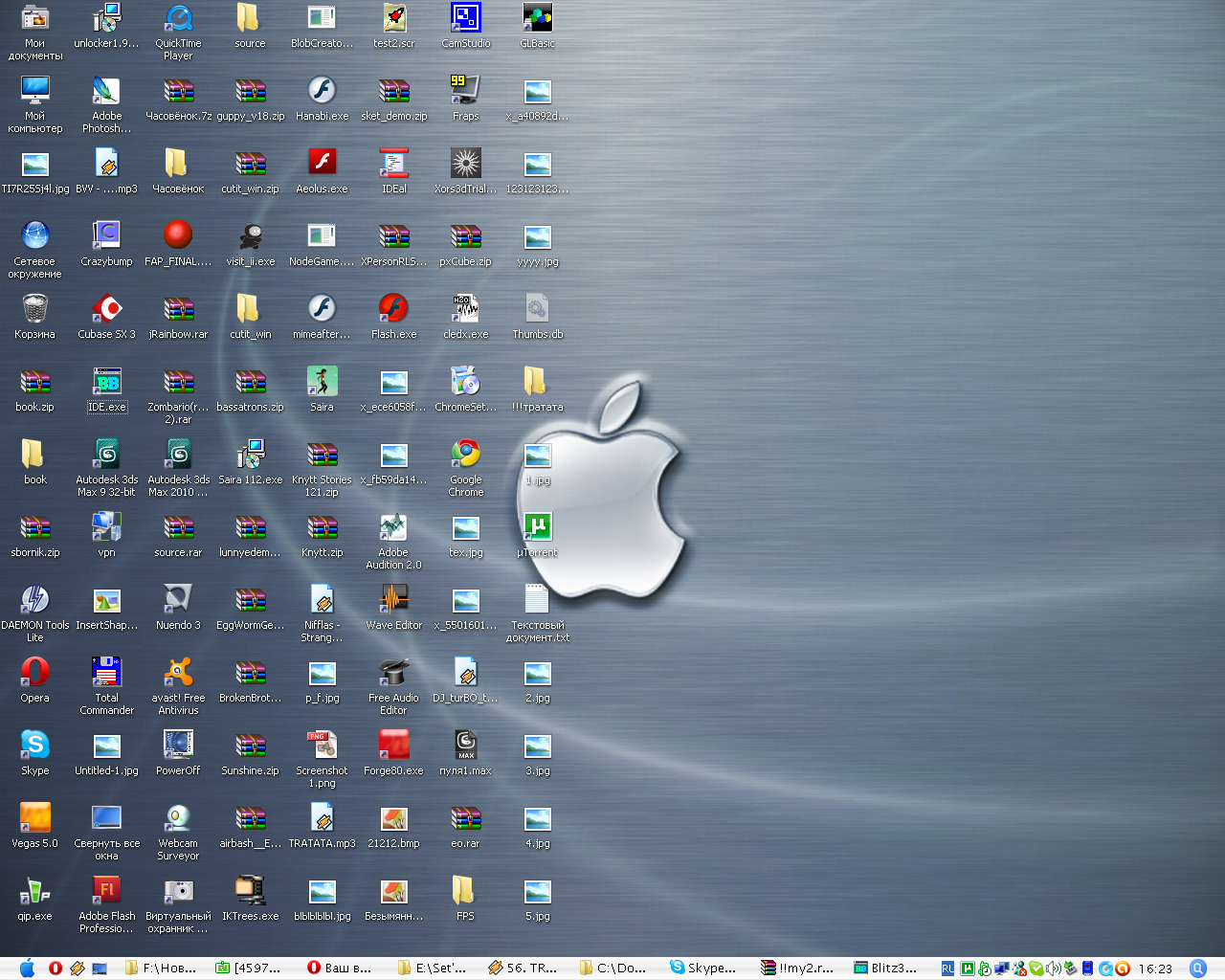Click the volume speaker tray icon
The width and height of the screenshot is (1225, 980).
coord(1053,969)
